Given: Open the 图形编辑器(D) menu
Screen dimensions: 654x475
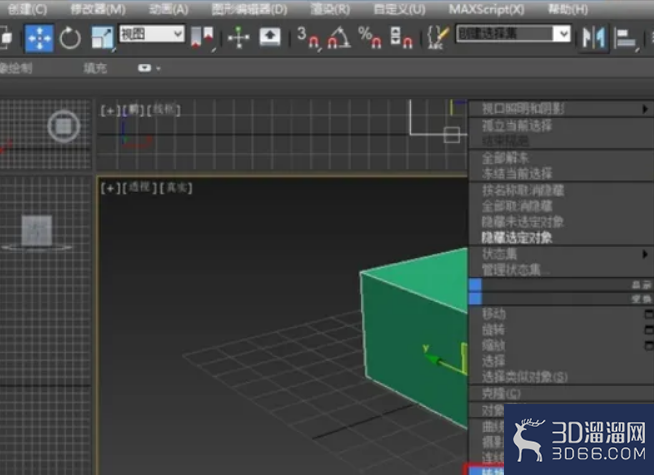Looking at the screenshot, I should 249,9.
